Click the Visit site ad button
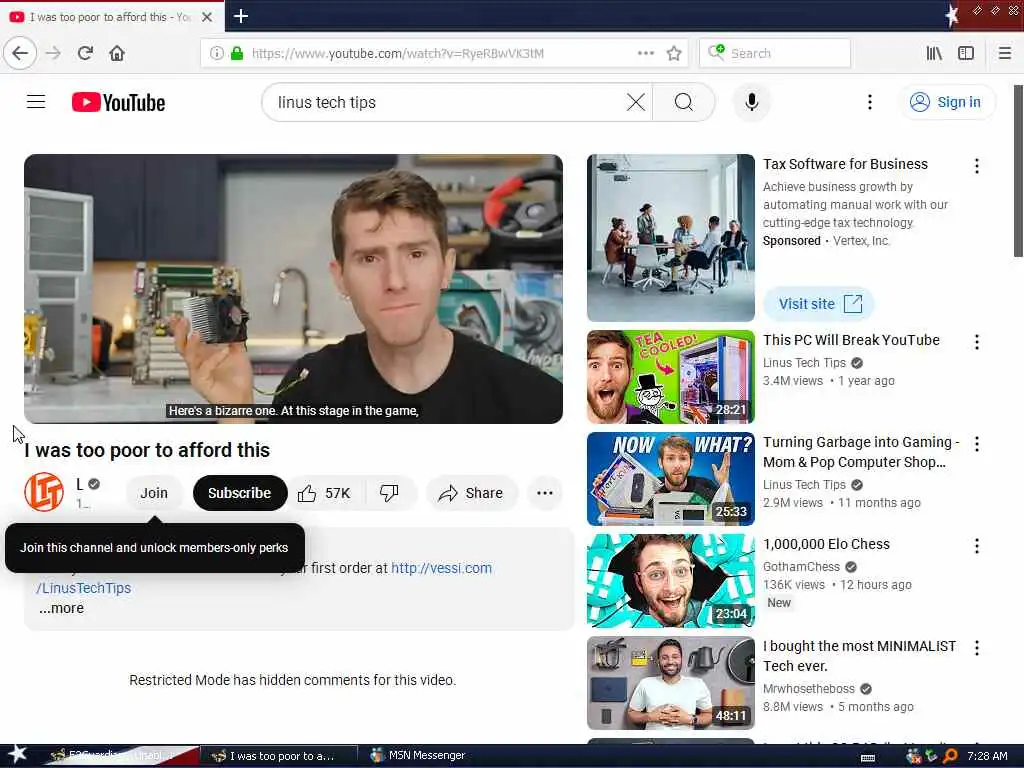Screen dimensions: 1024x768 (x=818, y=304)
